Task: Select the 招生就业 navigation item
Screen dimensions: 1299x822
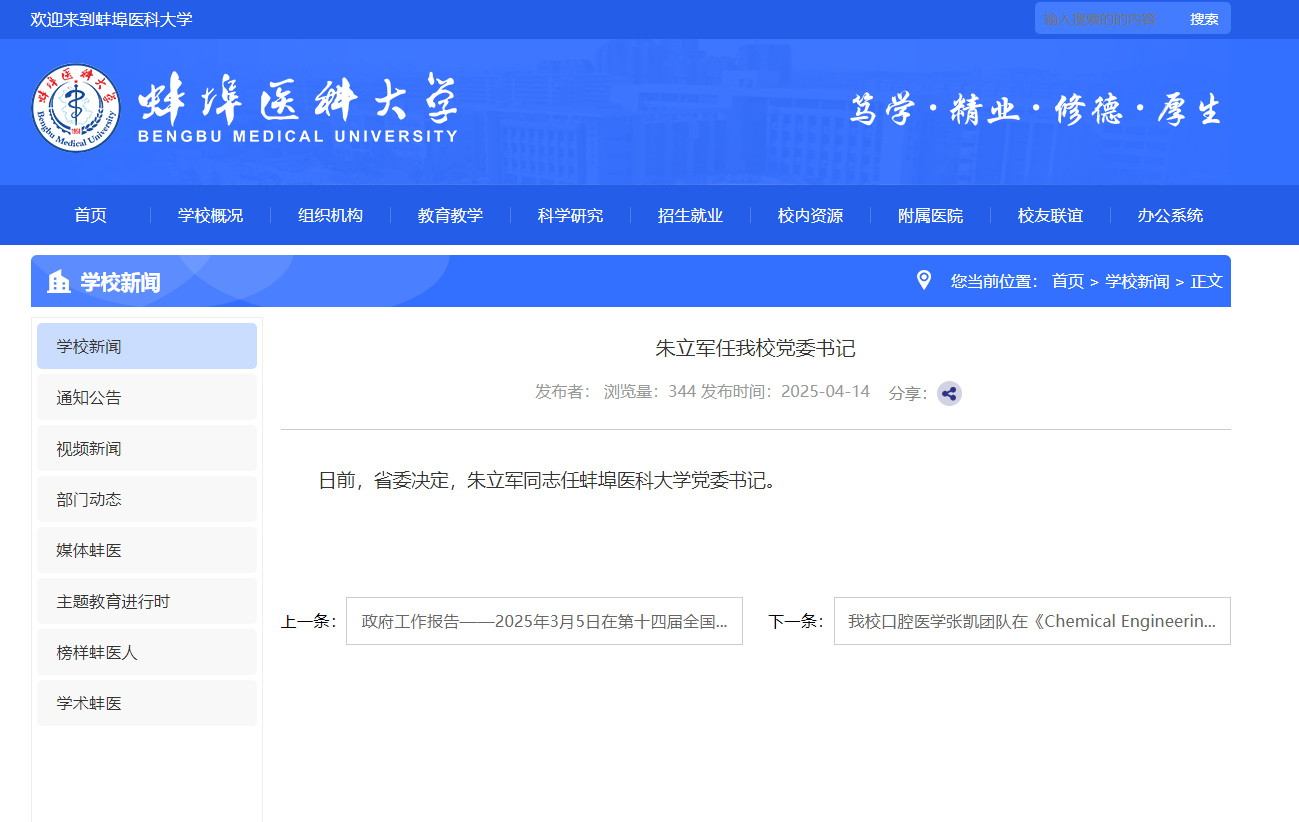Action: pos(690,215)
